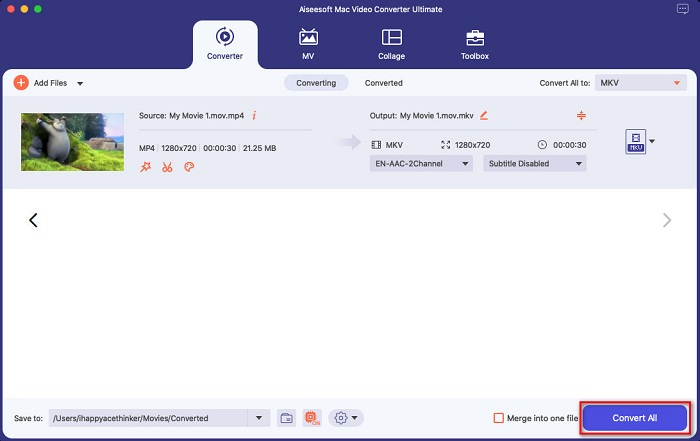700x441 pixels.
Task: Go to next page with right arrow
Action: (x=667, y=220)
